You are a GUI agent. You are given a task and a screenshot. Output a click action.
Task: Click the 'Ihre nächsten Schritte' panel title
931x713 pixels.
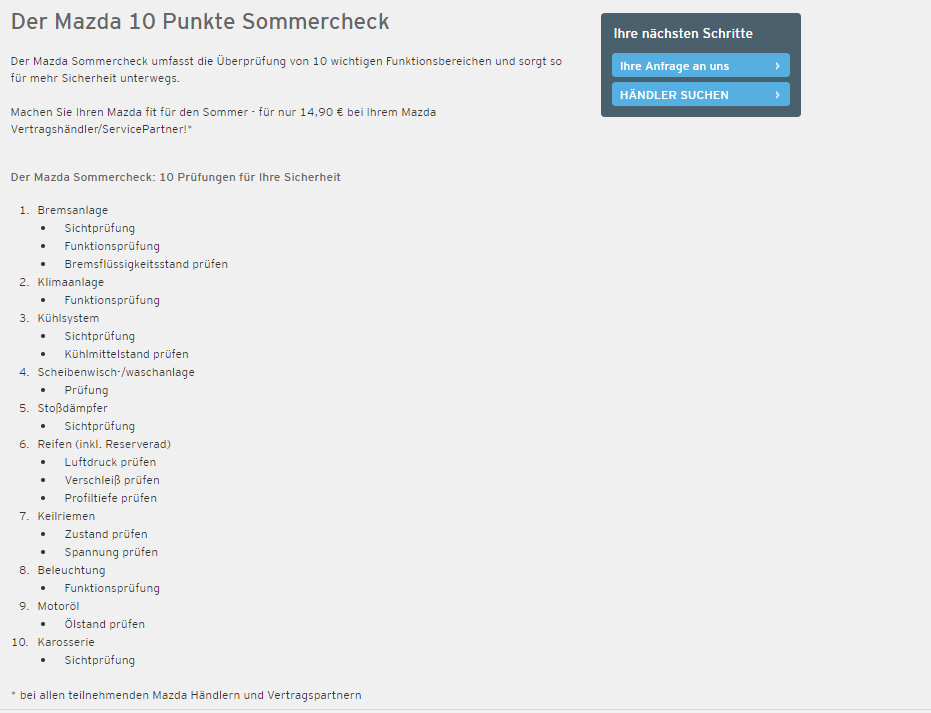(683, 33)
